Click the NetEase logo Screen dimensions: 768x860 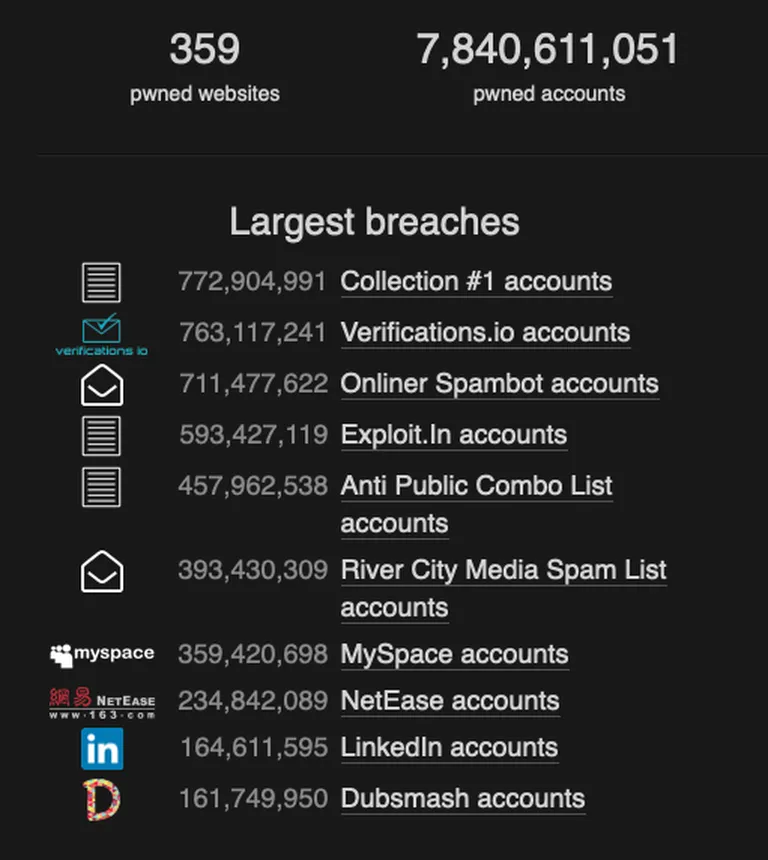tap(102, 703)
